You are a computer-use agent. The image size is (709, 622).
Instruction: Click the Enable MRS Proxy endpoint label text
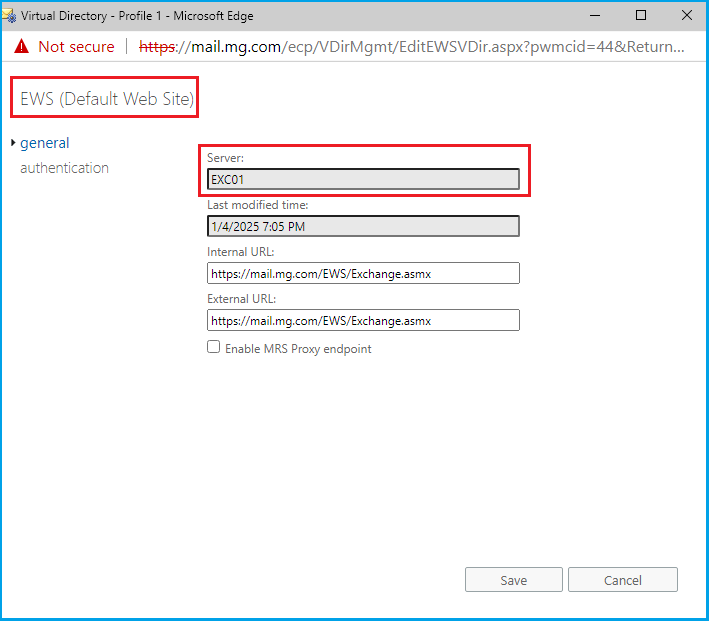point(298,348)
